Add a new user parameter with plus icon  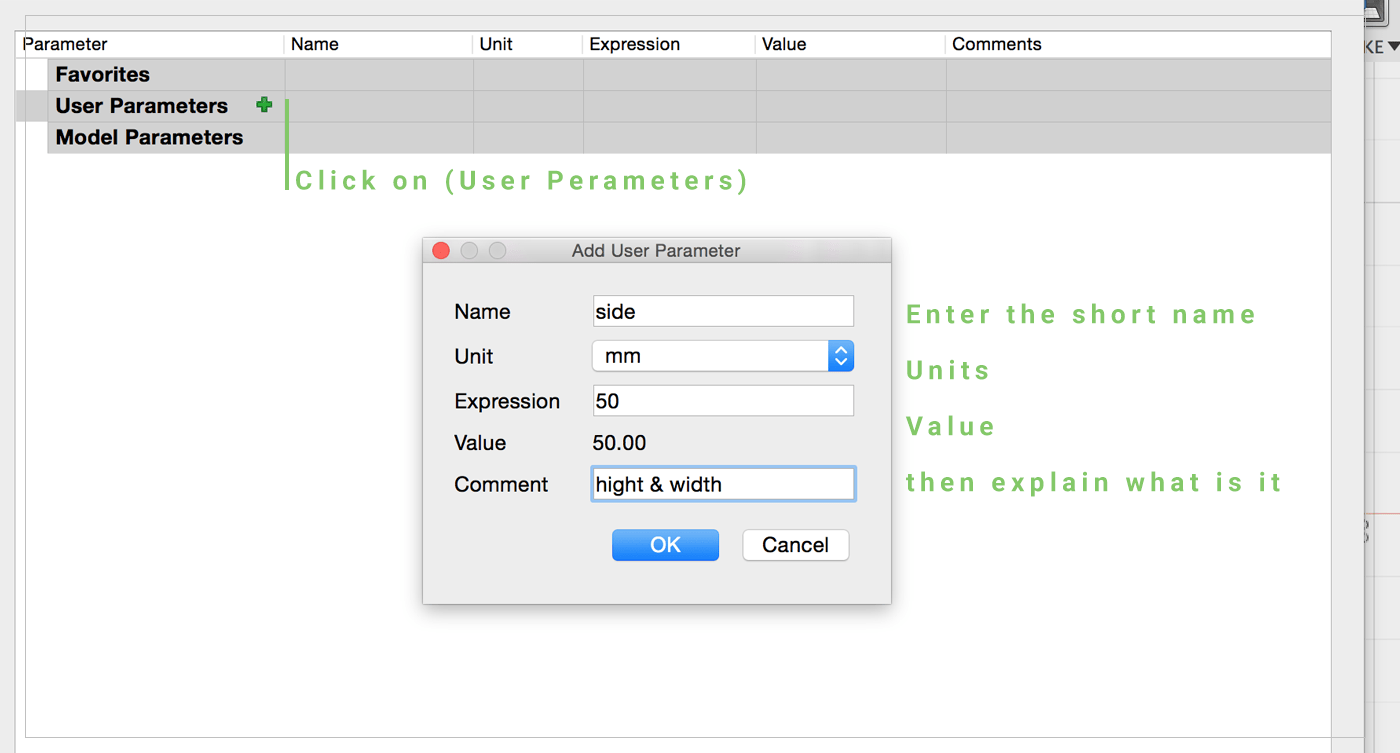[x=264, y=105]
